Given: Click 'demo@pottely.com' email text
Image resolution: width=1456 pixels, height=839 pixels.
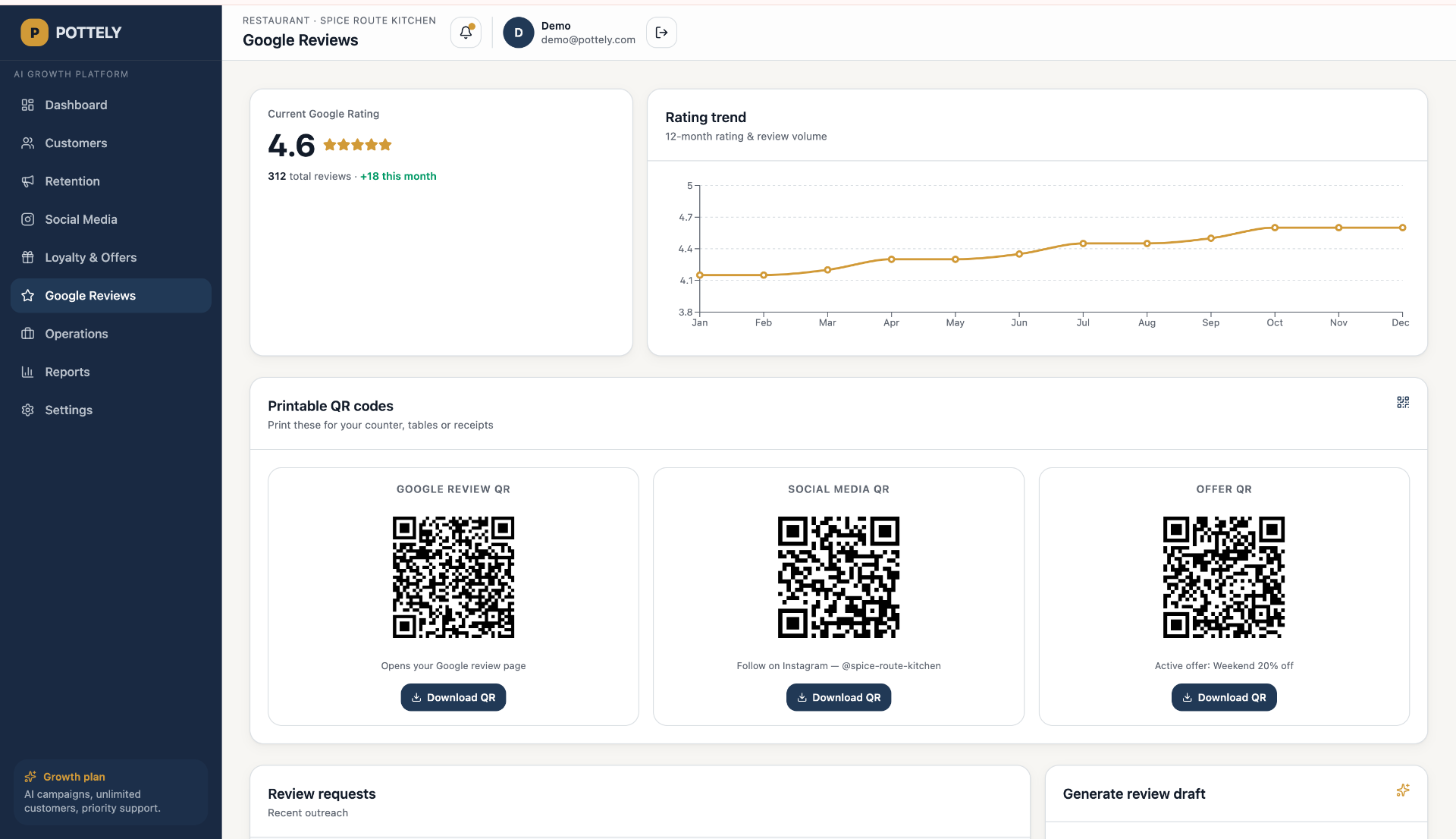Looking at the screenshot, I should point(588,39).
